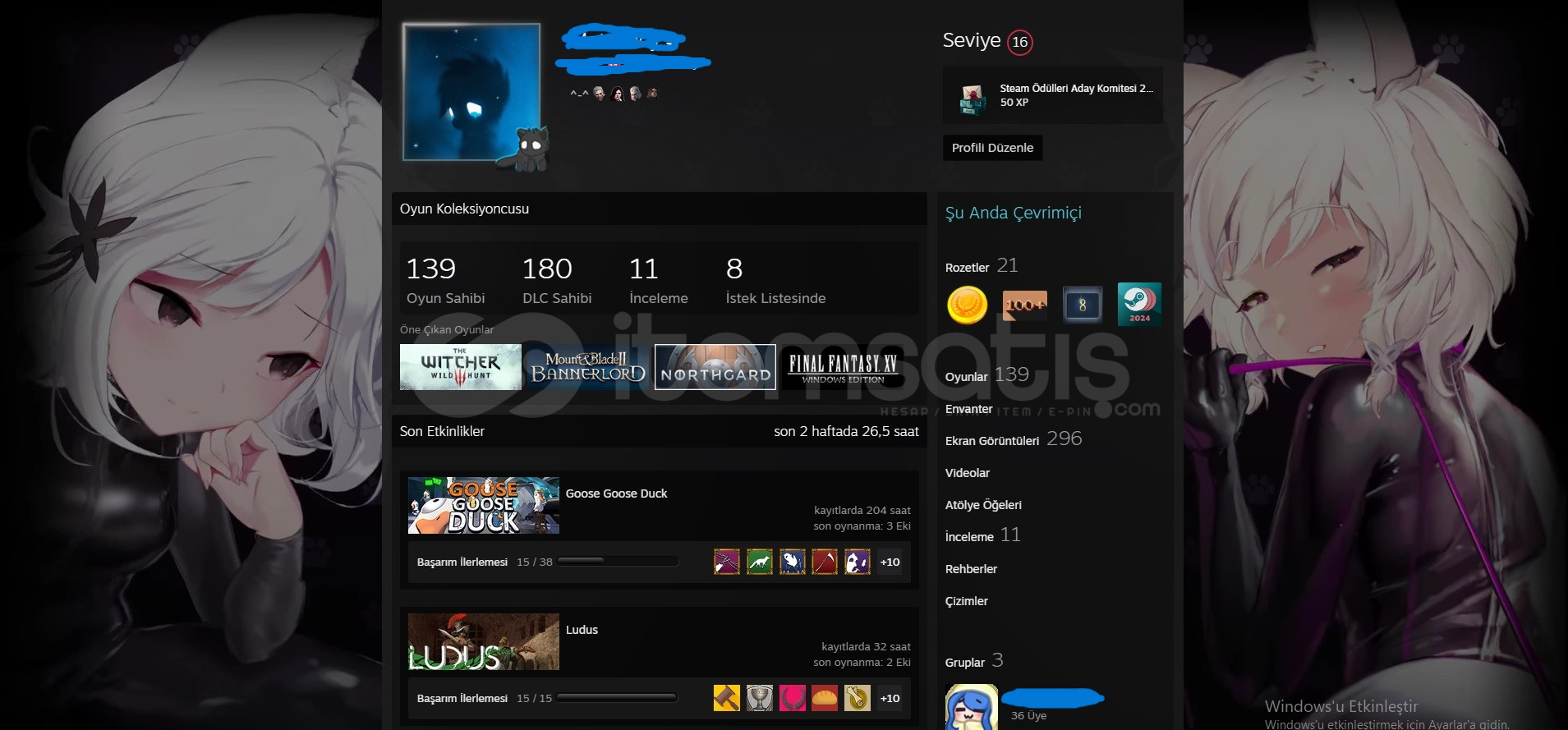Viewport: 1568px width, 730px height.
Task: Click the blue-haired group avatar
Action: [972, 707]
